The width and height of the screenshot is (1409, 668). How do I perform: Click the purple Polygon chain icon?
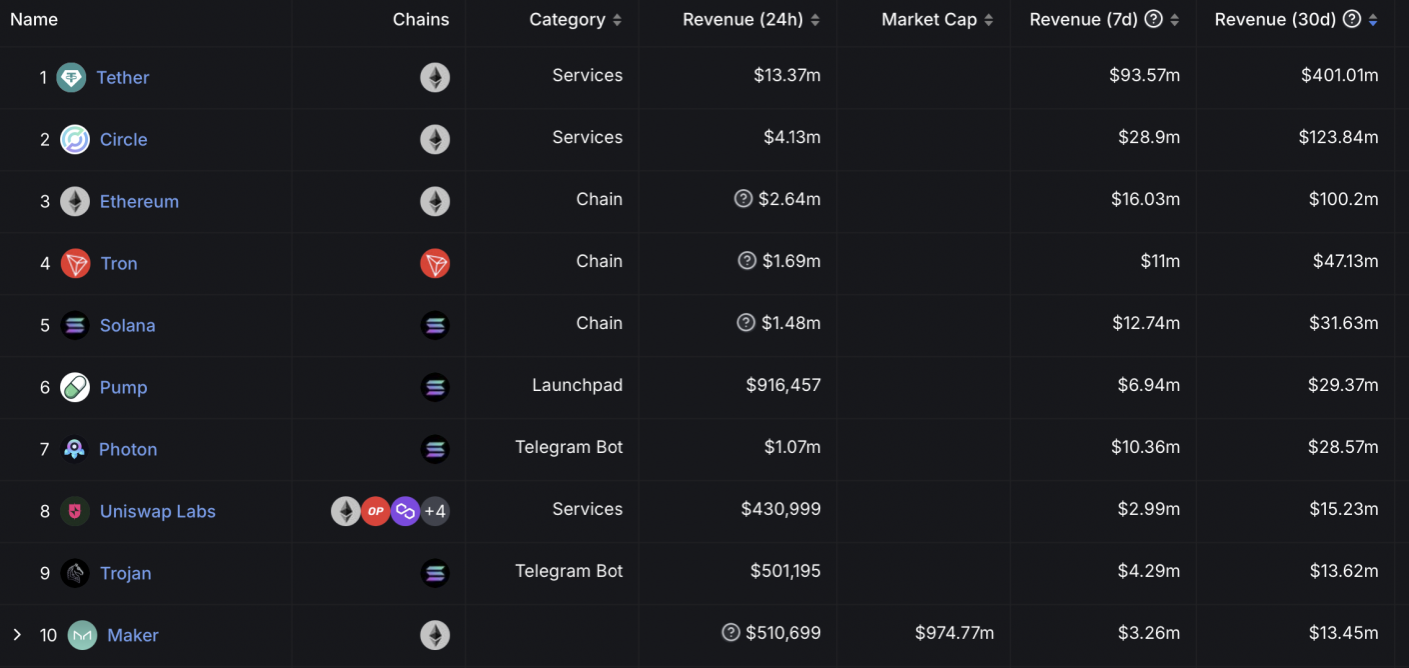click(405, 511)
